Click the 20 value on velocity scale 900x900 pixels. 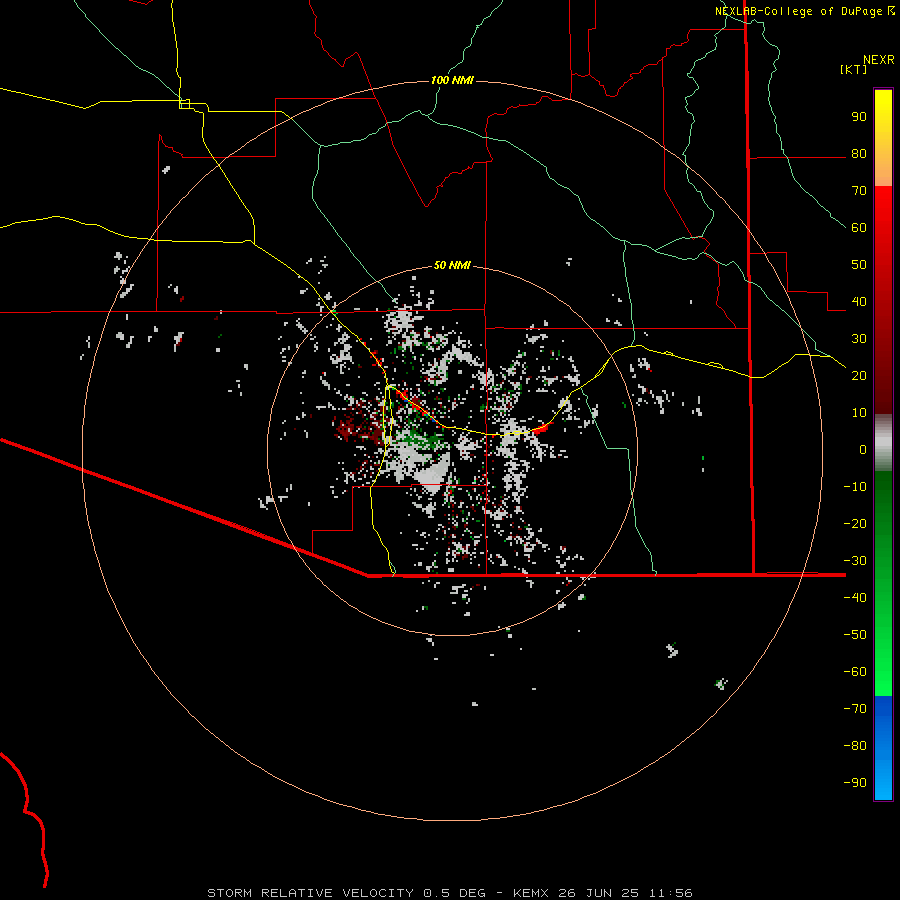[859, 376]
